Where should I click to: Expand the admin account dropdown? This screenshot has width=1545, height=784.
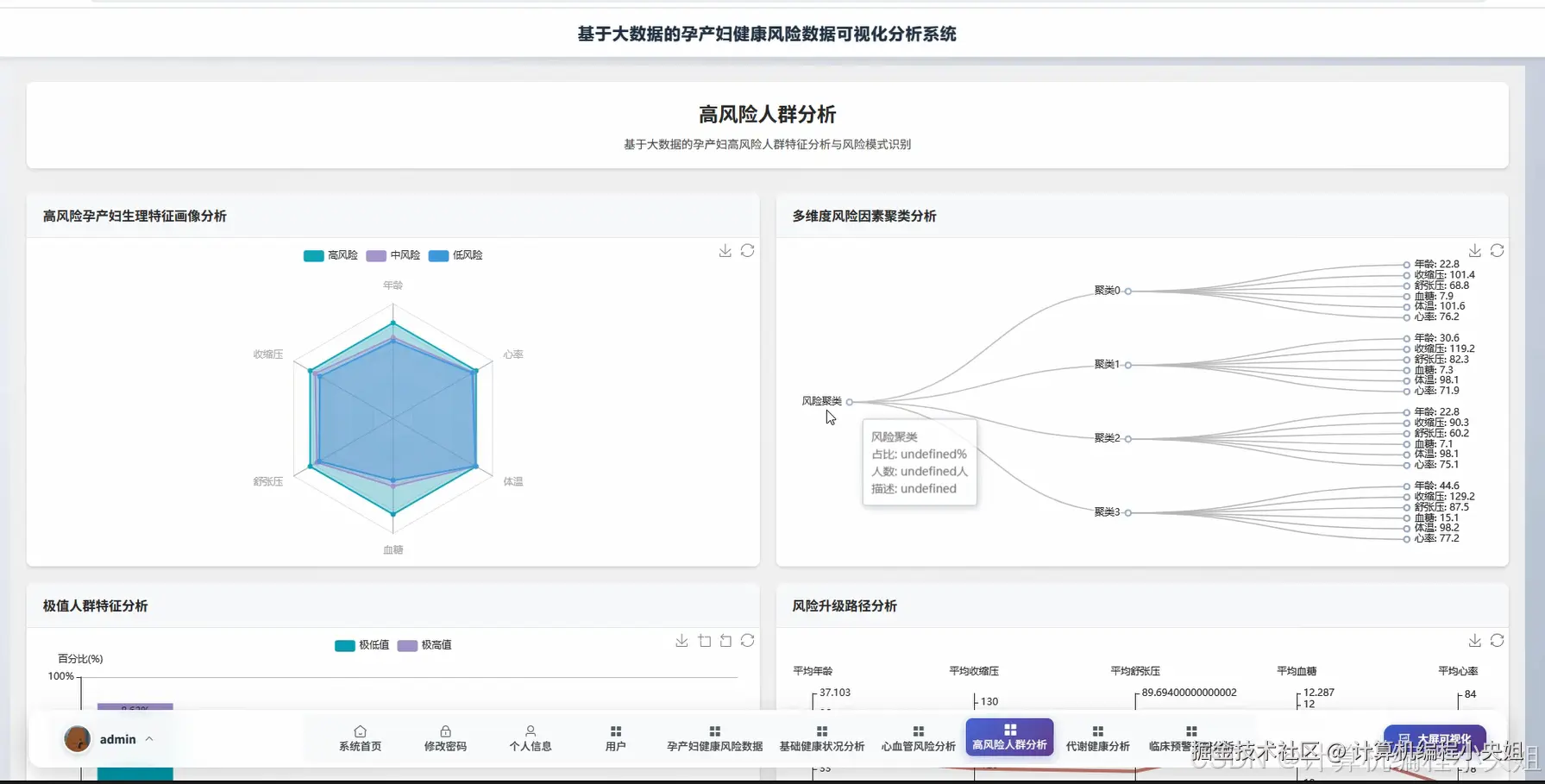click(148, 739)
